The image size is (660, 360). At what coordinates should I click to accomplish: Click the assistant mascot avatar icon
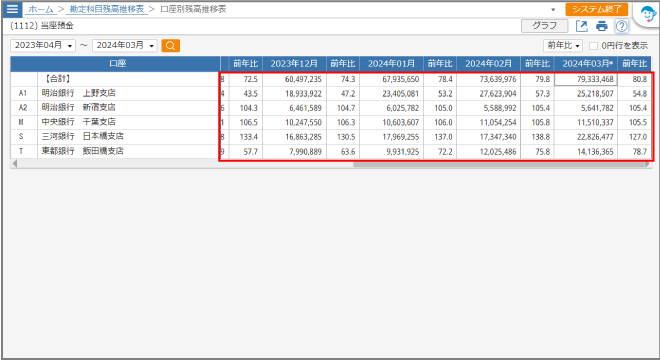click(x=648, y=14)
